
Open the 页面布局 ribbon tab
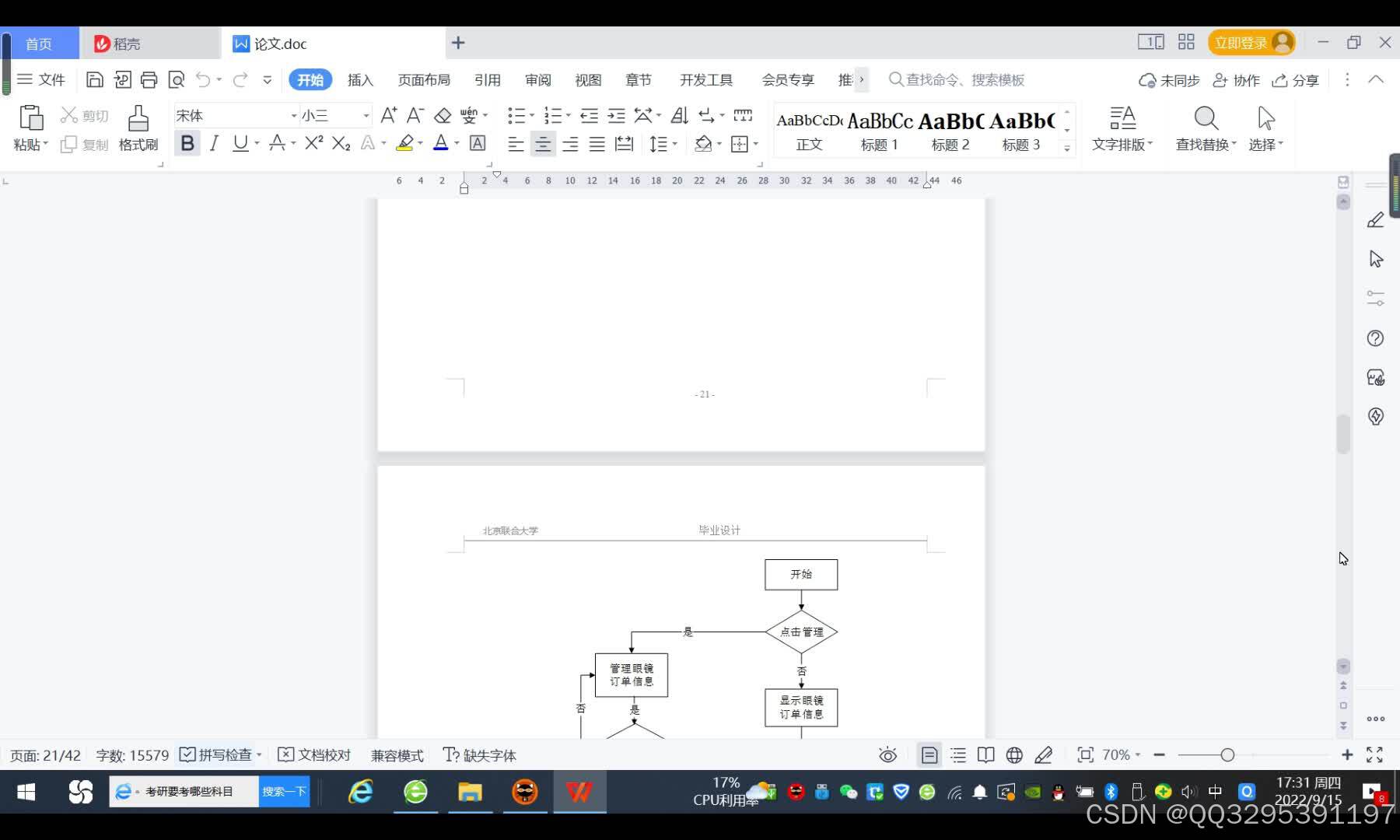(x=424, y=79)
